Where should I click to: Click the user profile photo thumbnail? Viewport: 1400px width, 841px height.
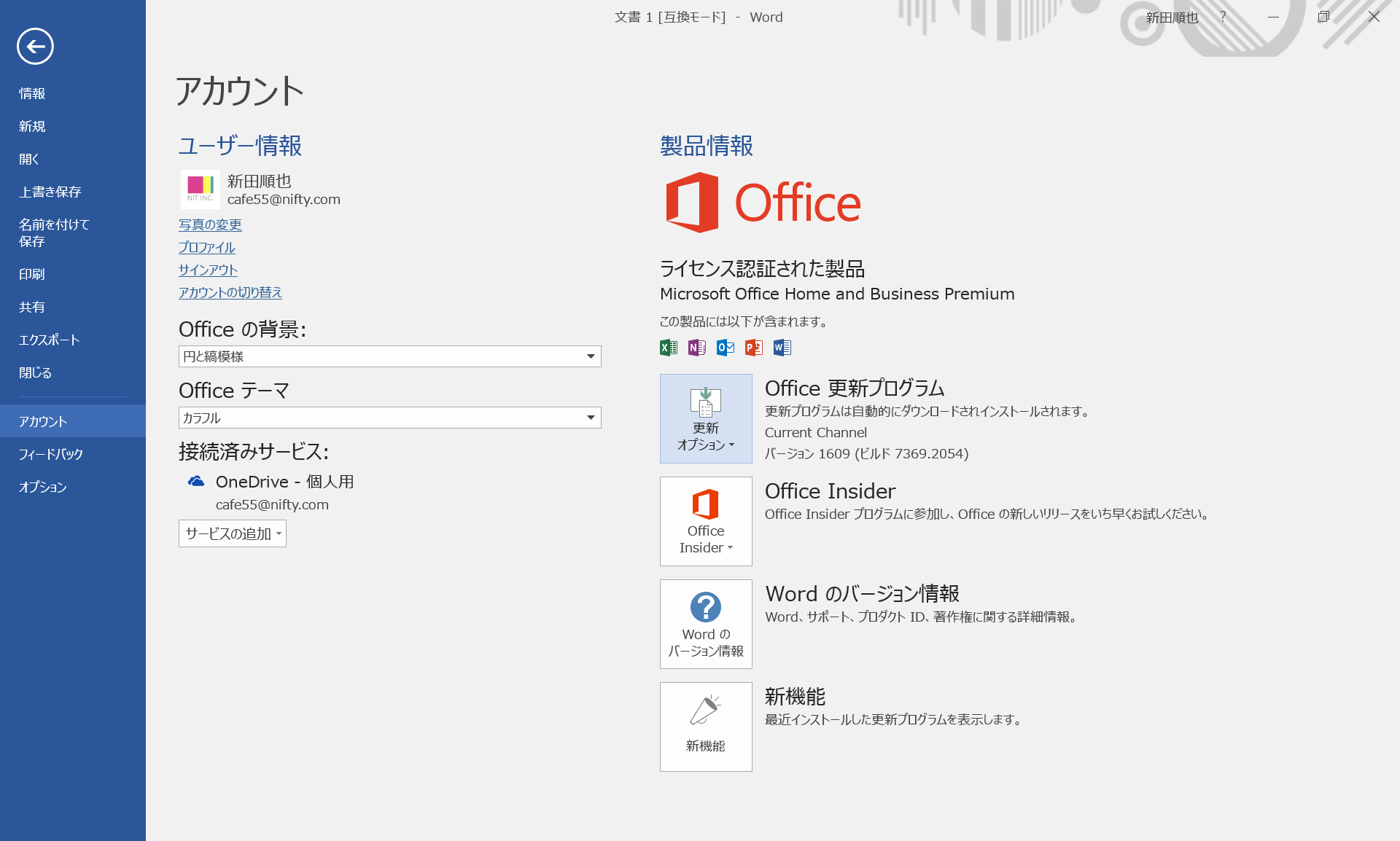click(200, 189)
